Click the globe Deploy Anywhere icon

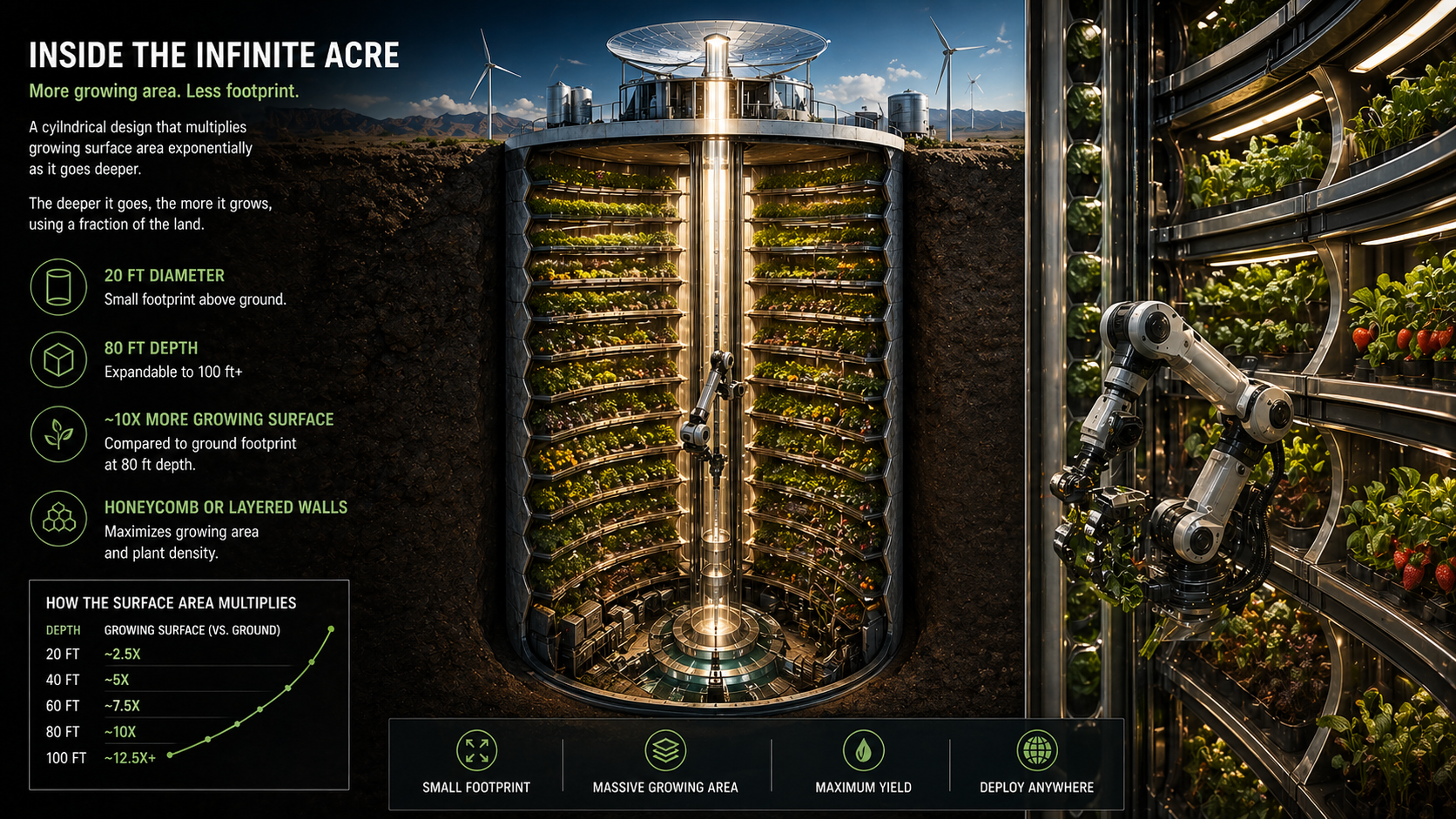tap(1036, 750)
